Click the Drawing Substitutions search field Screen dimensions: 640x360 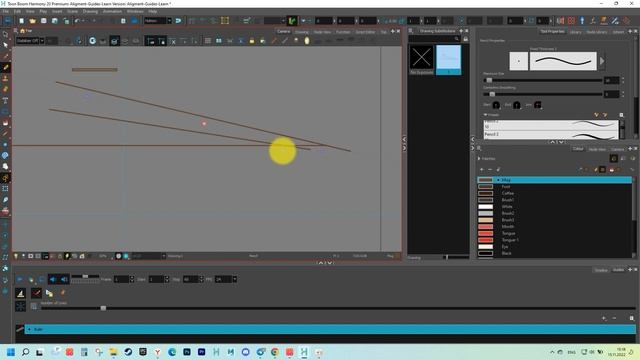tap(434, 39)
